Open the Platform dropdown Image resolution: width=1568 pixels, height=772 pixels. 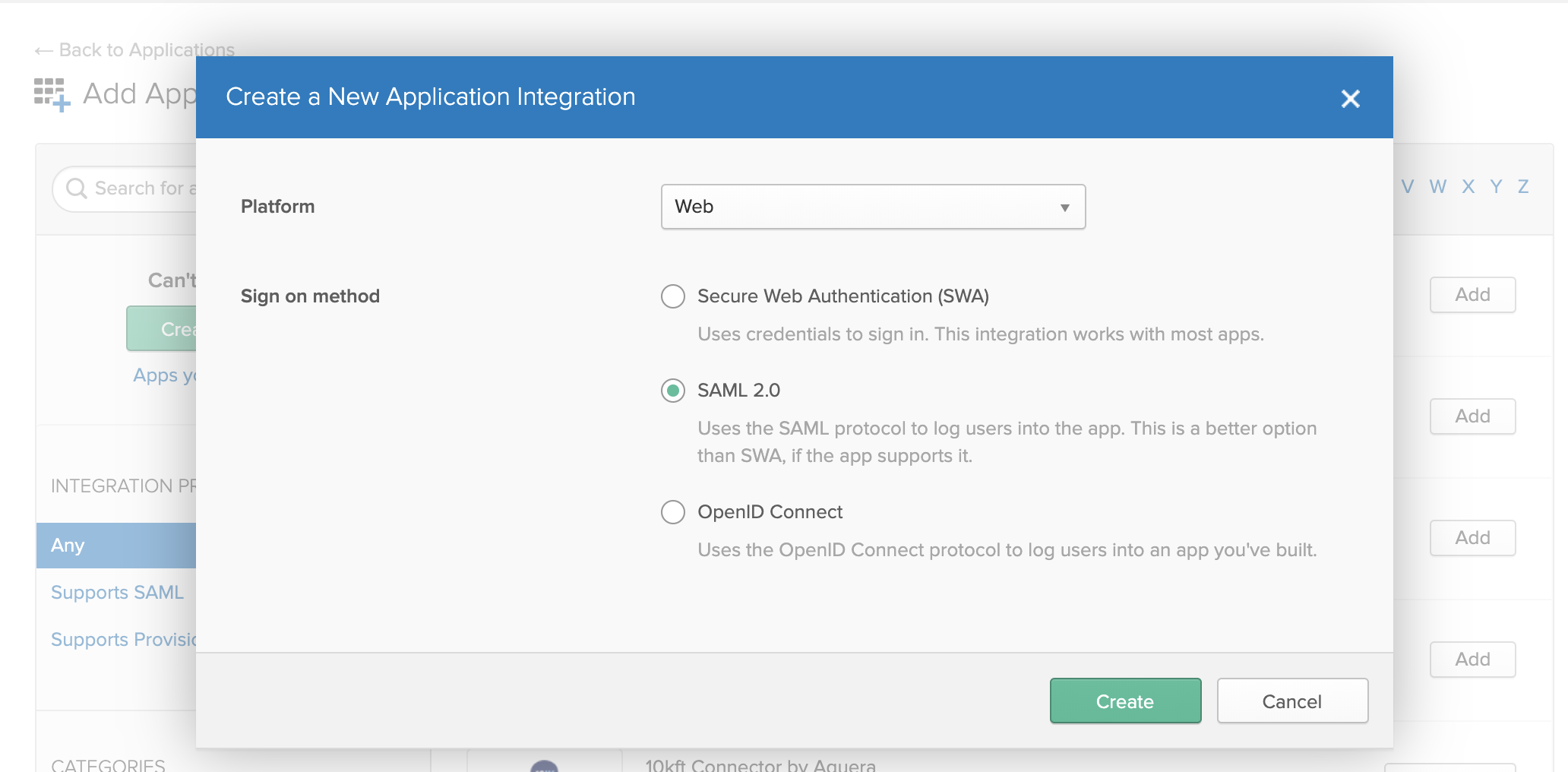tap(872, 207)
